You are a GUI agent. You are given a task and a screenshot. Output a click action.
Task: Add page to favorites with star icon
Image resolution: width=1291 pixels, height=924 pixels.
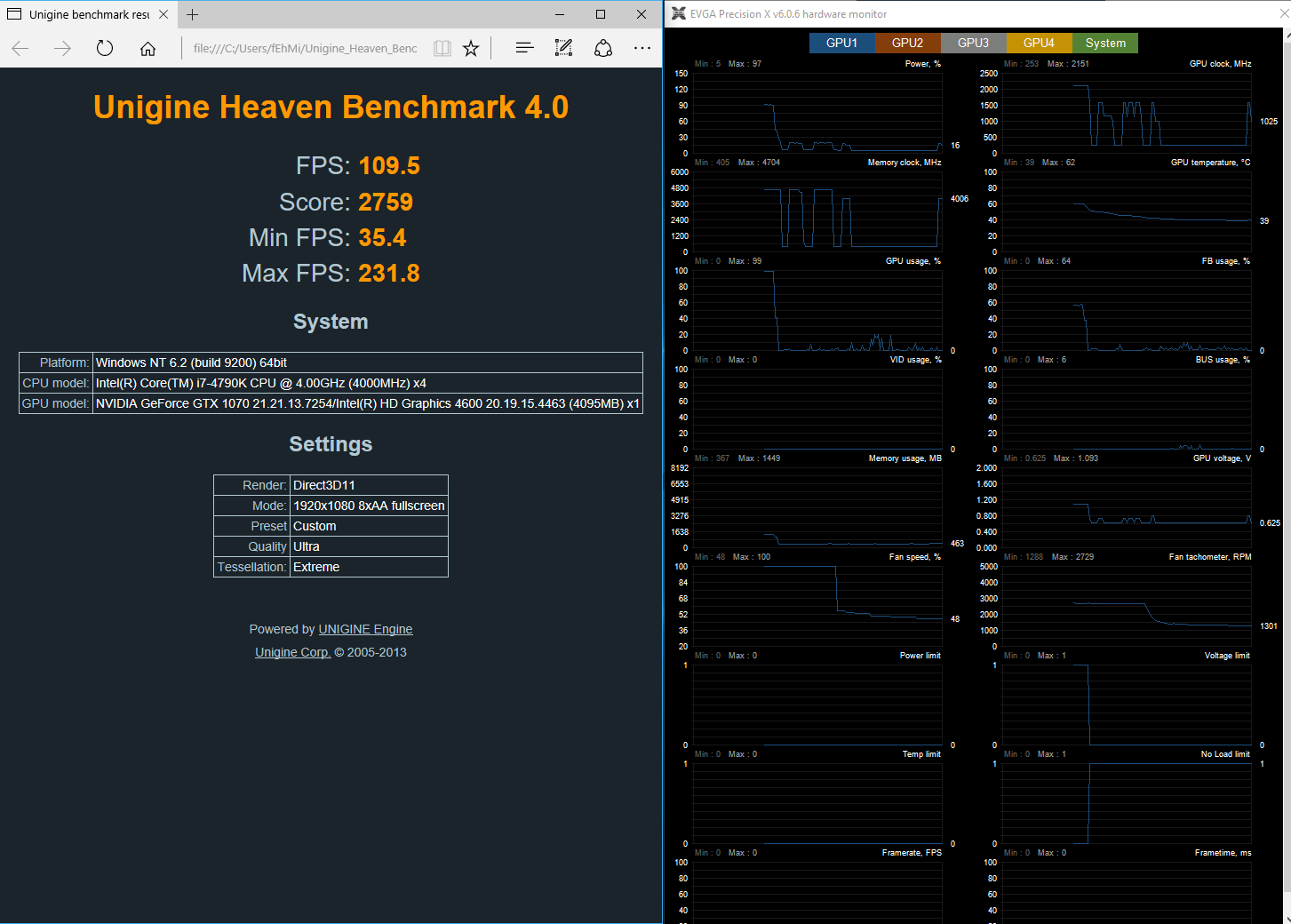pos(471,48)
